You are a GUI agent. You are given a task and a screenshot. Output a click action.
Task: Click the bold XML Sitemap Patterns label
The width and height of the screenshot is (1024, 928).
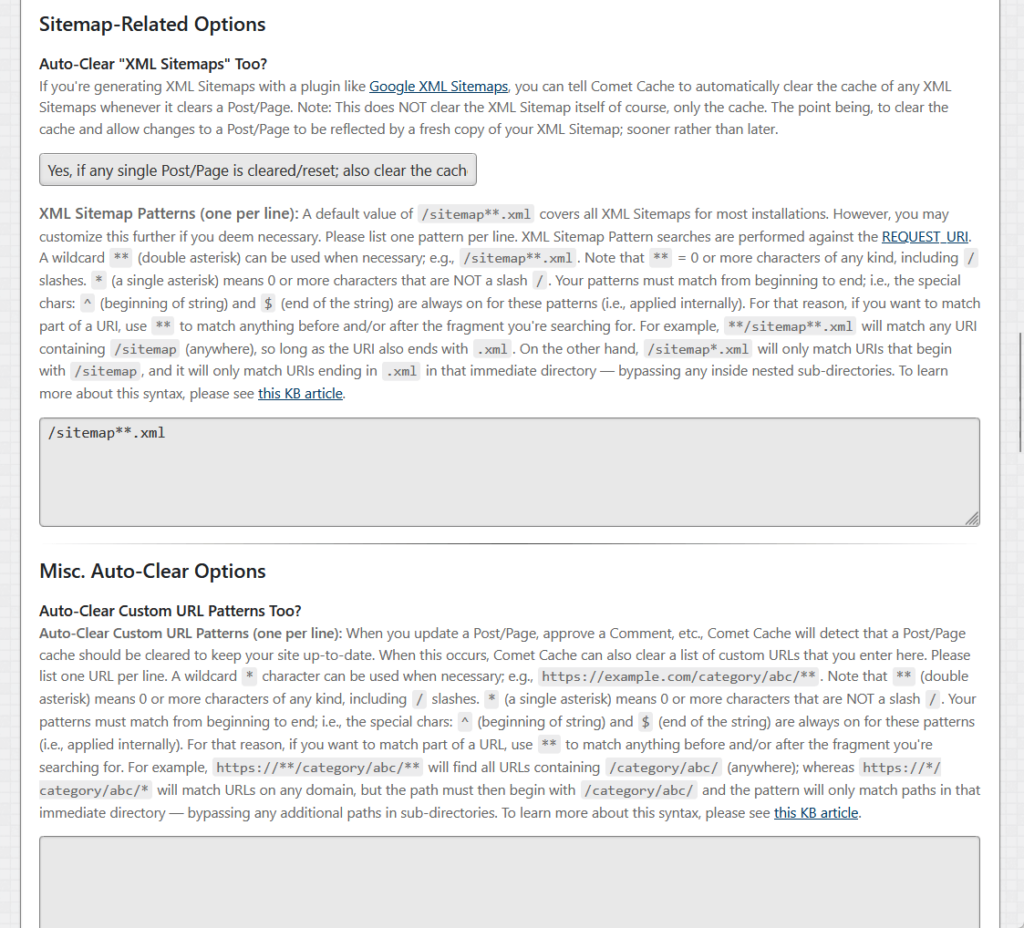[168, 214]
